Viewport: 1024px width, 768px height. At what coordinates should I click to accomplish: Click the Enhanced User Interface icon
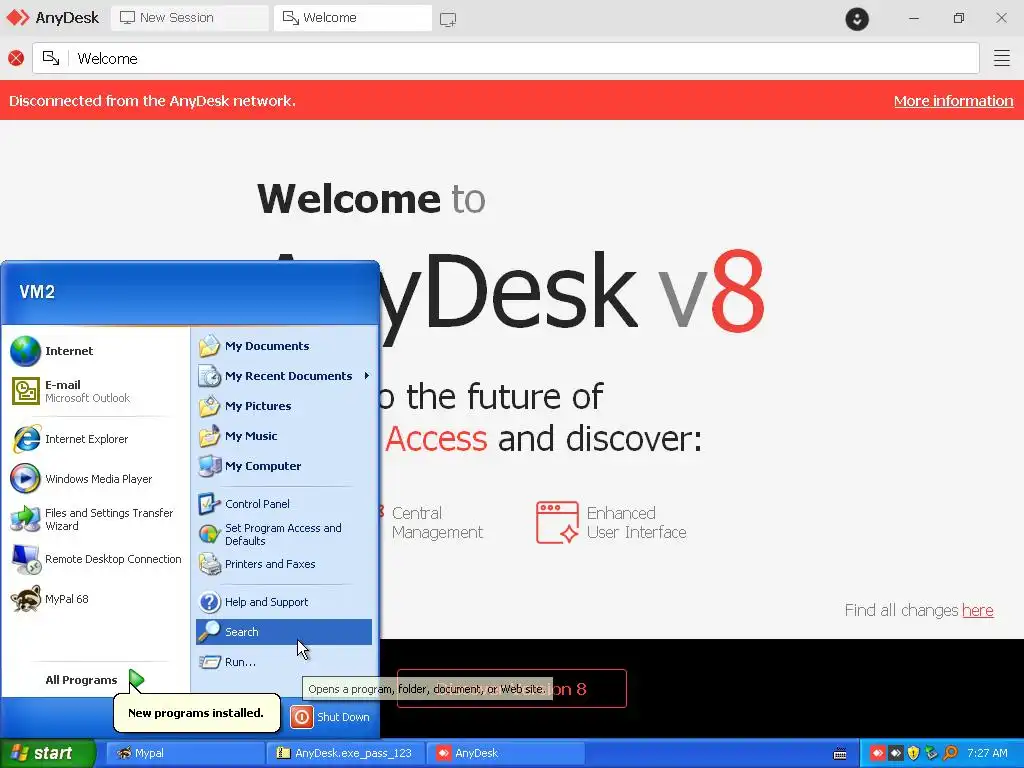tap(557, 522)
